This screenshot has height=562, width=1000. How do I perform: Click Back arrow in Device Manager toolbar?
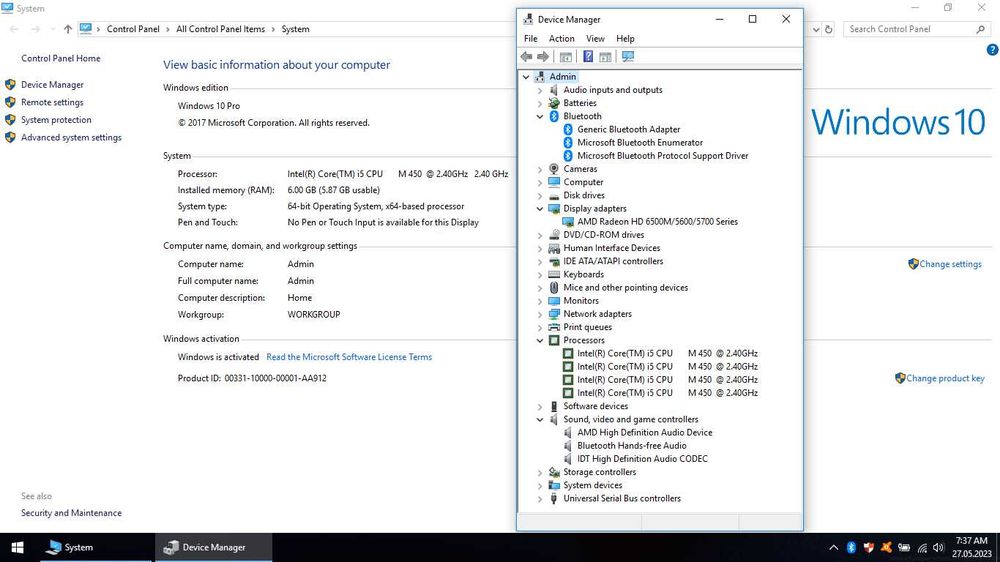pyautogui.click(x=526, y=57)
